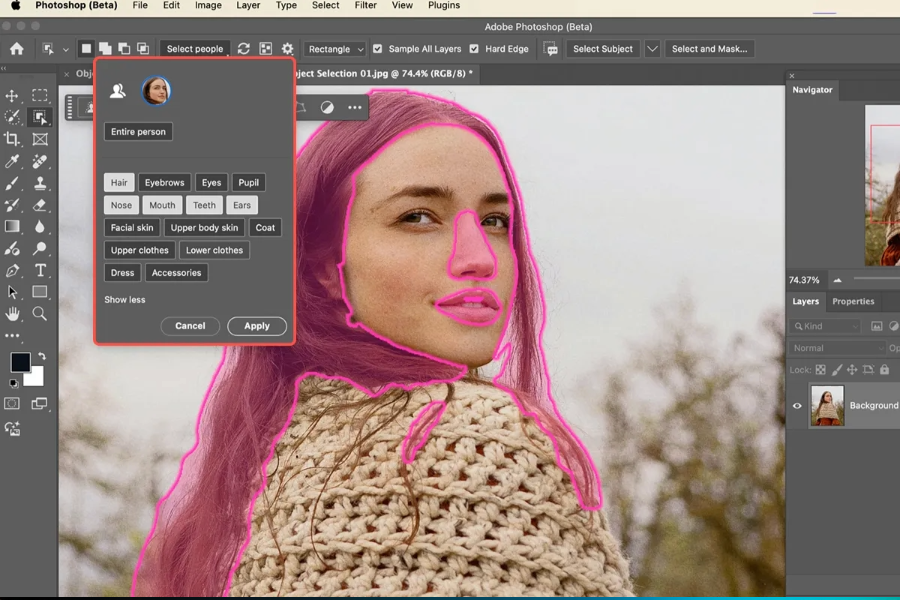Select the Horizontal Type tool
The image size is (900, 600).
(x=40, y=270)
